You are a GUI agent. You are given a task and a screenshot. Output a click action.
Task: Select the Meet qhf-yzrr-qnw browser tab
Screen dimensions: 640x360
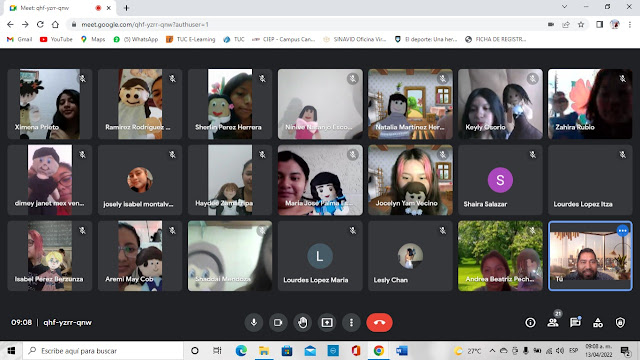pyautogui.click(x=60, y=8)
